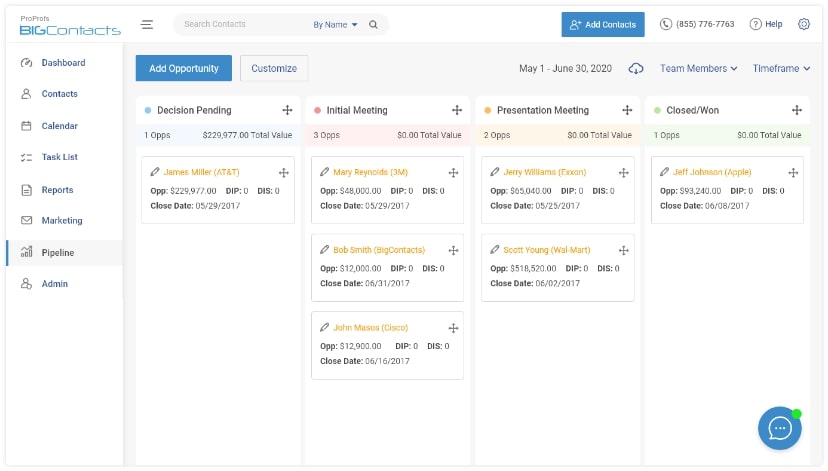828x471 pixels.
Task: Click the Help link
Action: [x=766, y=24]
